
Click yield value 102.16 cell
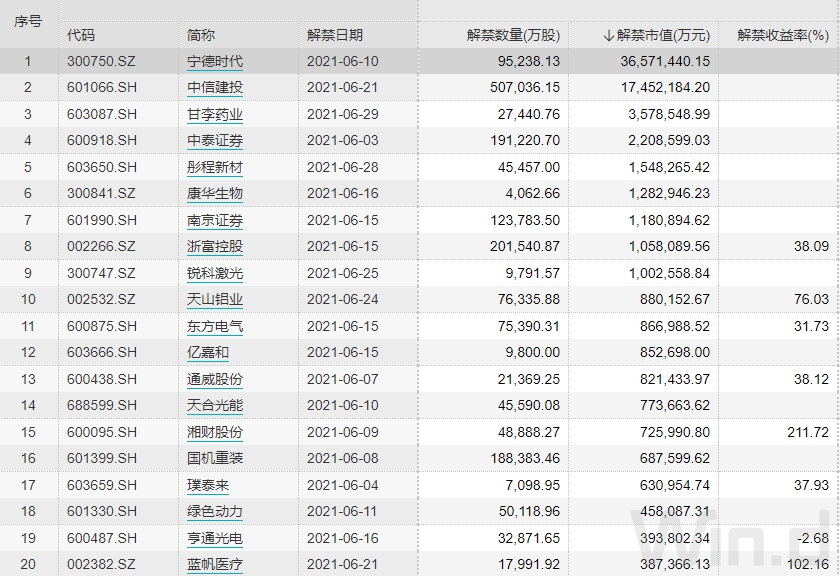(x=808, y=565)
